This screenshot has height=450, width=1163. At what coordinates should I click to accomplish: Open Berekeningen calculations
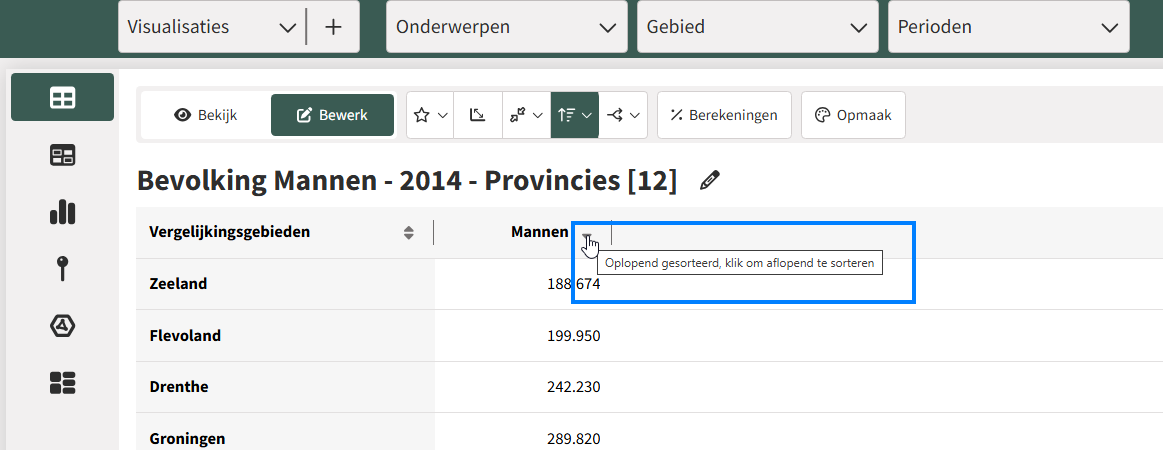point(724,115)
